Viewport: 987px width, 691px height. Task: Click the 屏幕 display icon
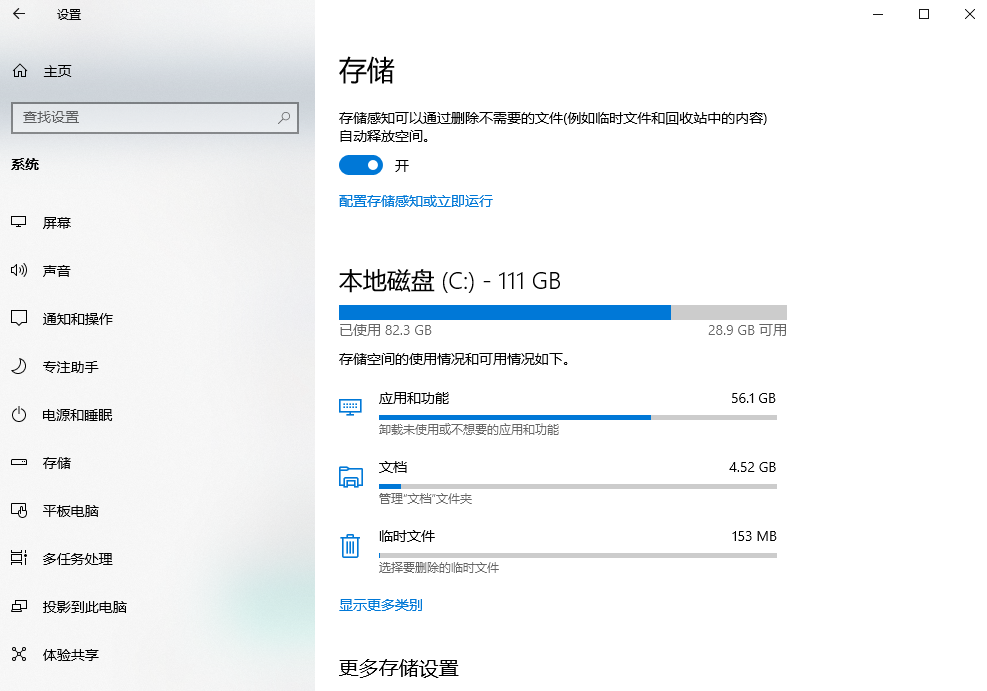[x=19, y=222]
